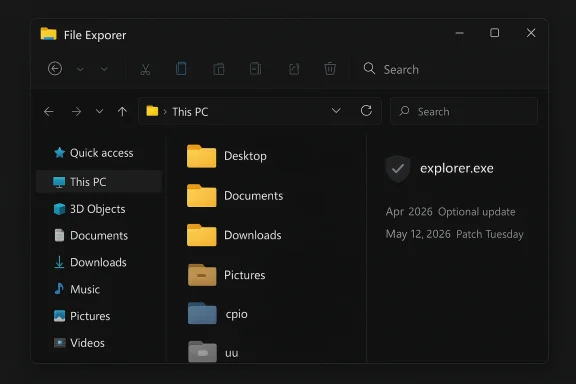Click the Paste clipboard icon
Viewport: 576px width, 384px height.
(219, 69)
